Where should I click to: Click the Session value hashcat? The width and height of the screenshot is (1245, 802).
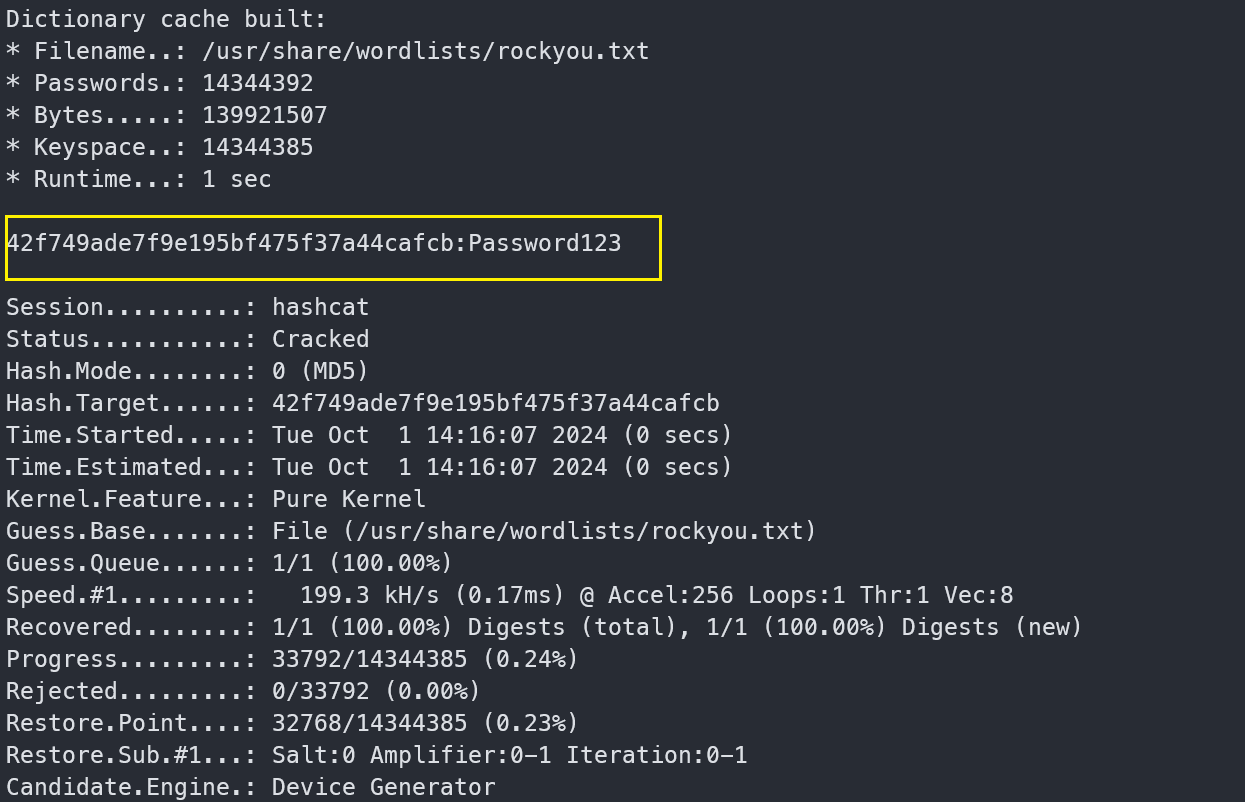tap(320, 307)
